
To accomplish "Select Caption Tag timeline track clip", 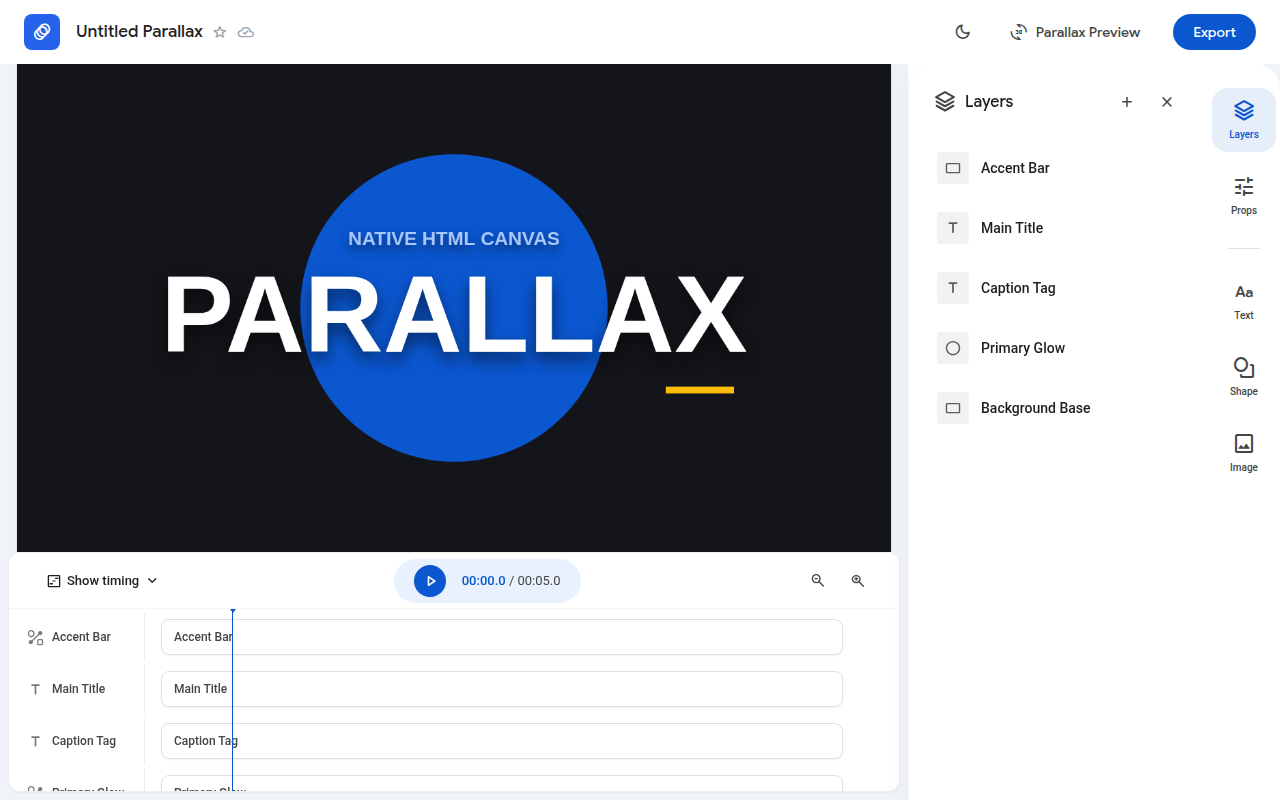I will (x=502, y=741).
